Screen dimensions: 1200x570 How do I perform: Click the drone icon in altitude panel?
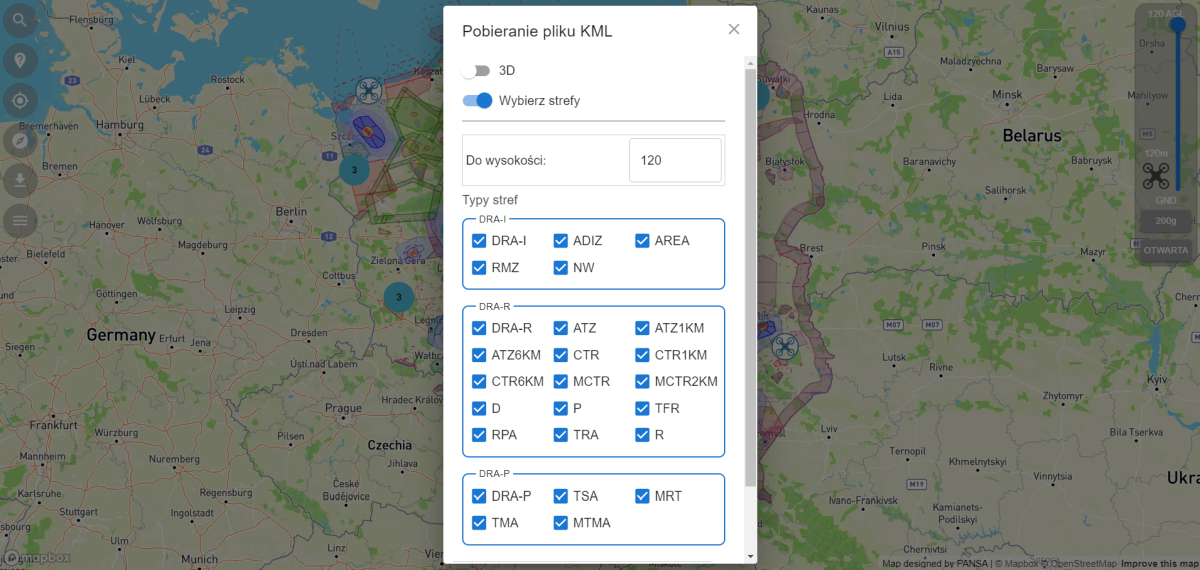click(1157, 177)
